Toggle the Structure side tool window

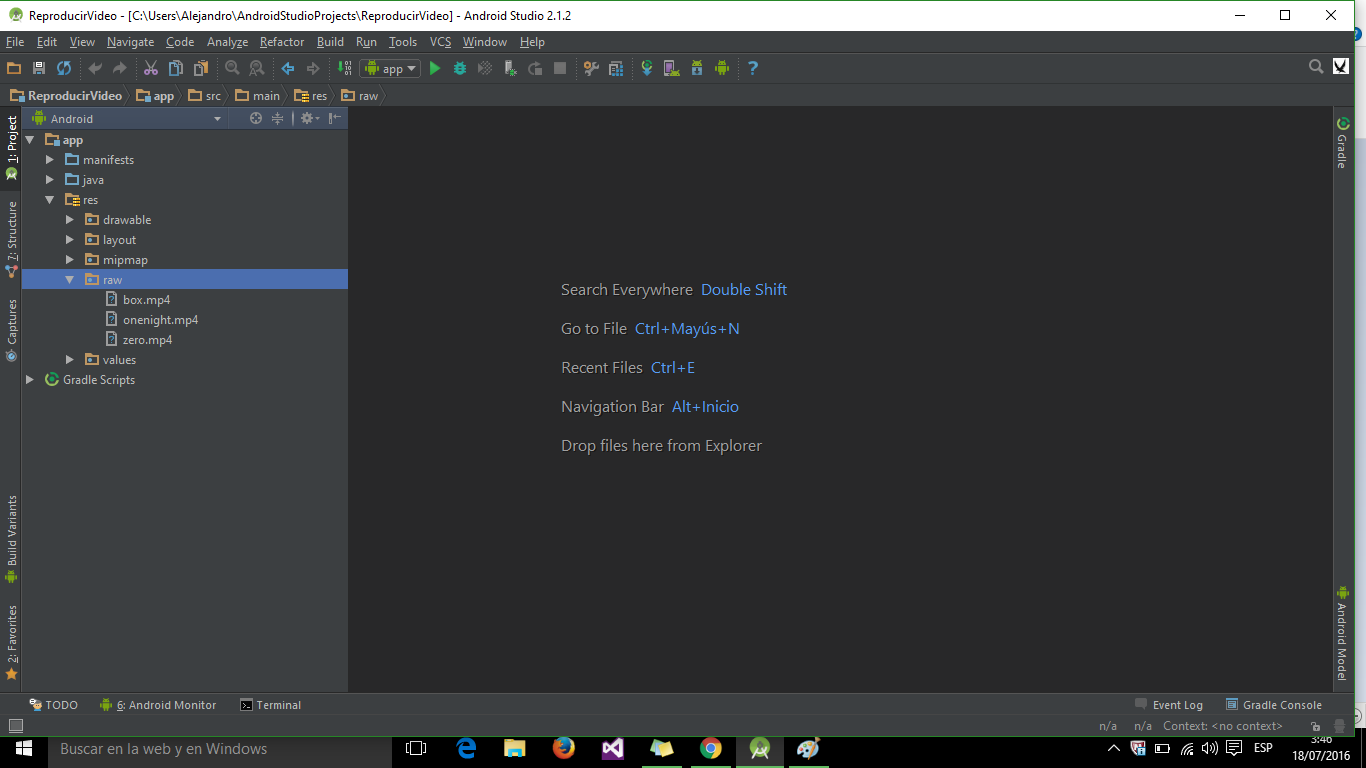point(11,238)
